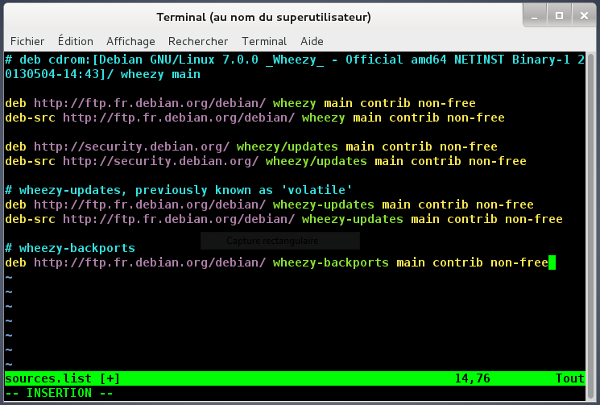Click the '-- INSERTION --' mode line
This screenshot has width=600, height=405.
click(x=59, y=393)
